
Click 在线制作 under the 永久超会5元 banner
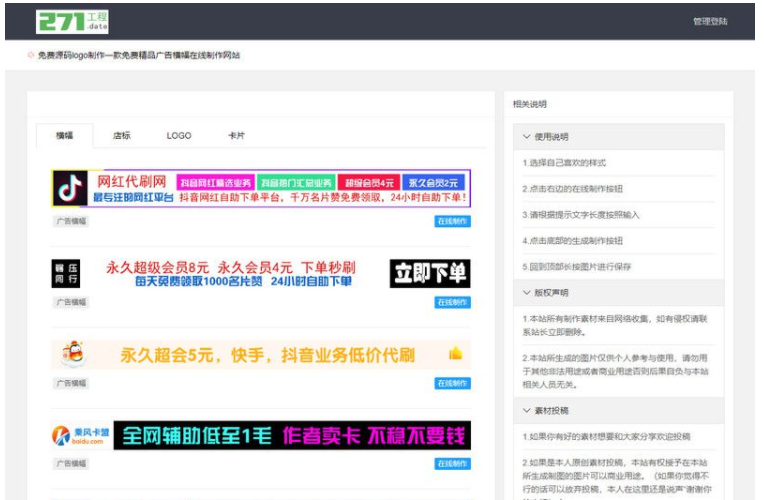(452, 383)
